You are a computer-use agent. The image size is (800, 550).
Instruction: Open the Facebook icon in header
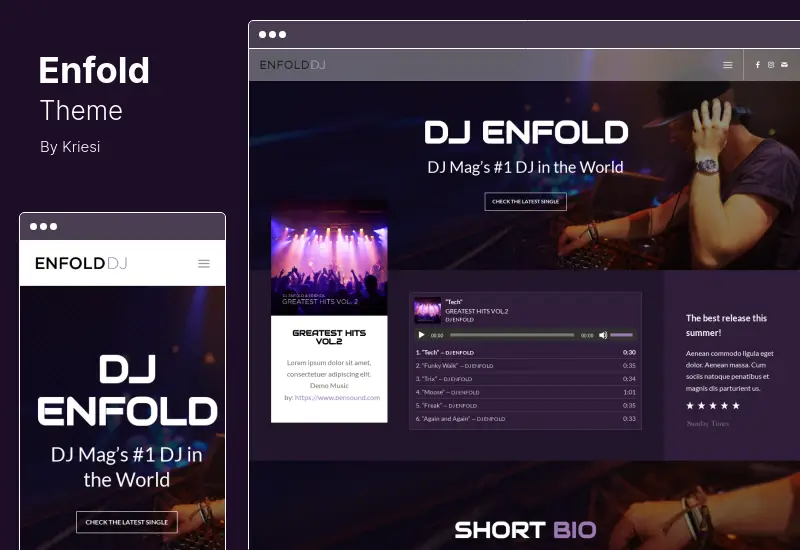[x=758, y=65]
